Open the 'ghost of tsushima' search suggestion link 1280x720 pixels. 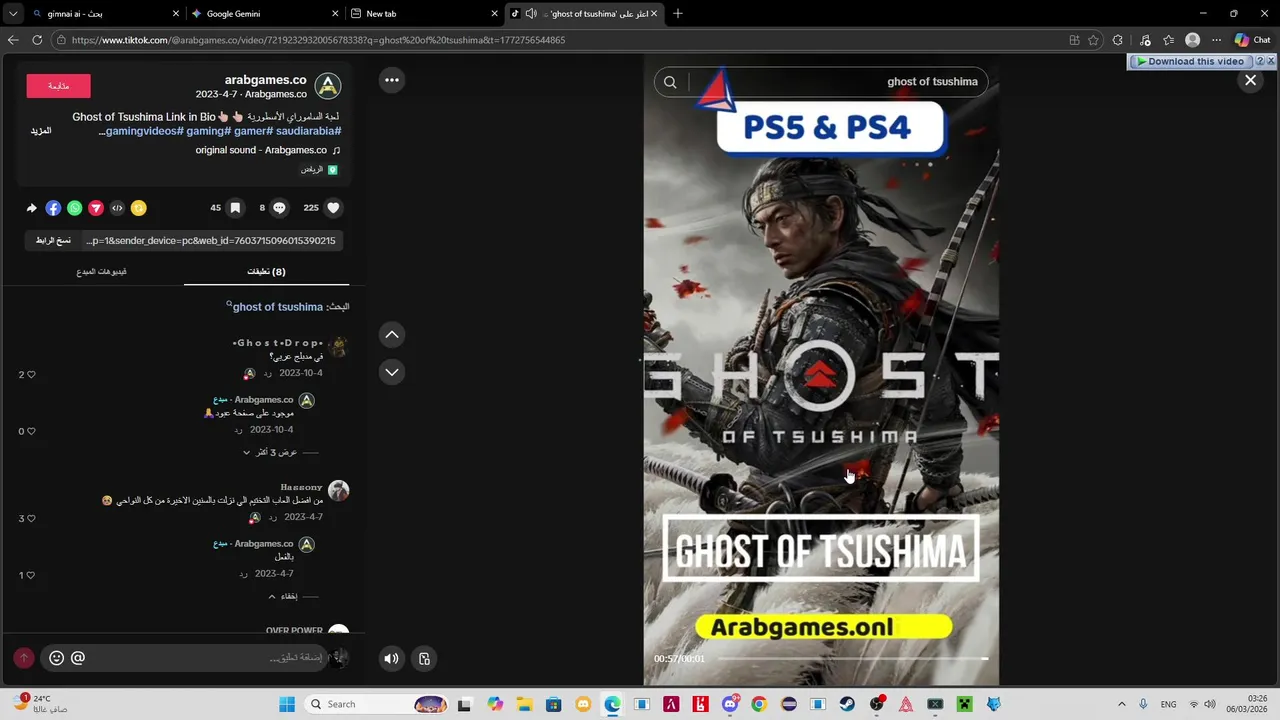pyautogui.click(x=277, y=307)
